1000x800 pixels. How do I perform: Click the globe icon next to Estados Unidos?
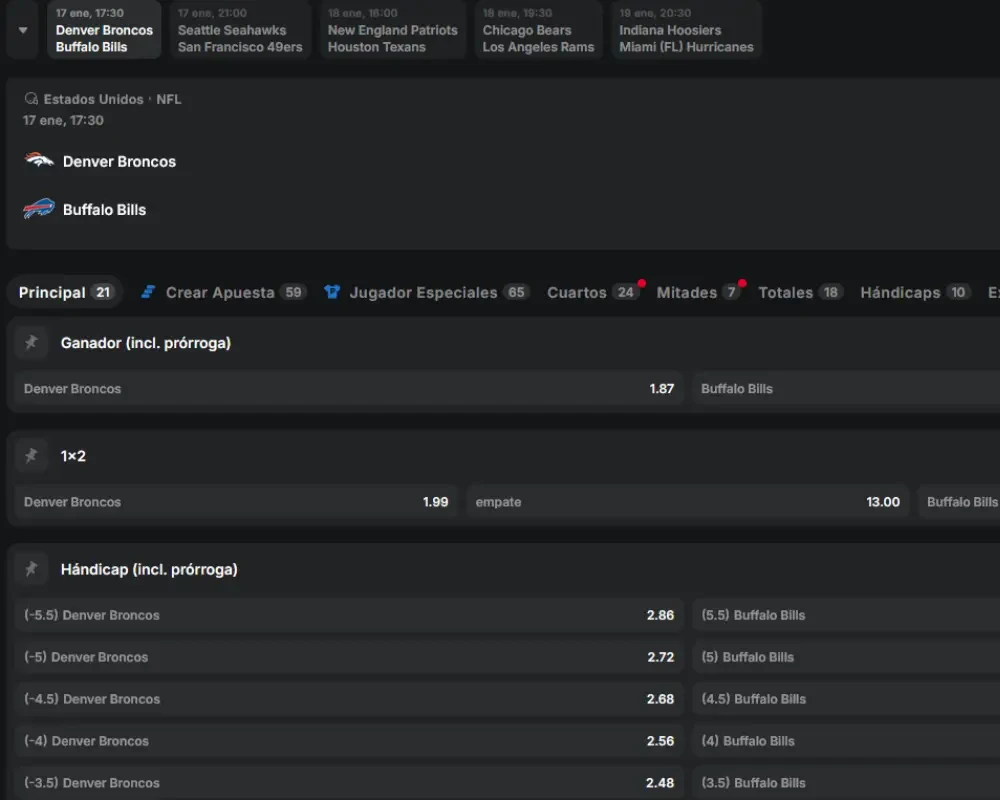click(x=31, y=99)
